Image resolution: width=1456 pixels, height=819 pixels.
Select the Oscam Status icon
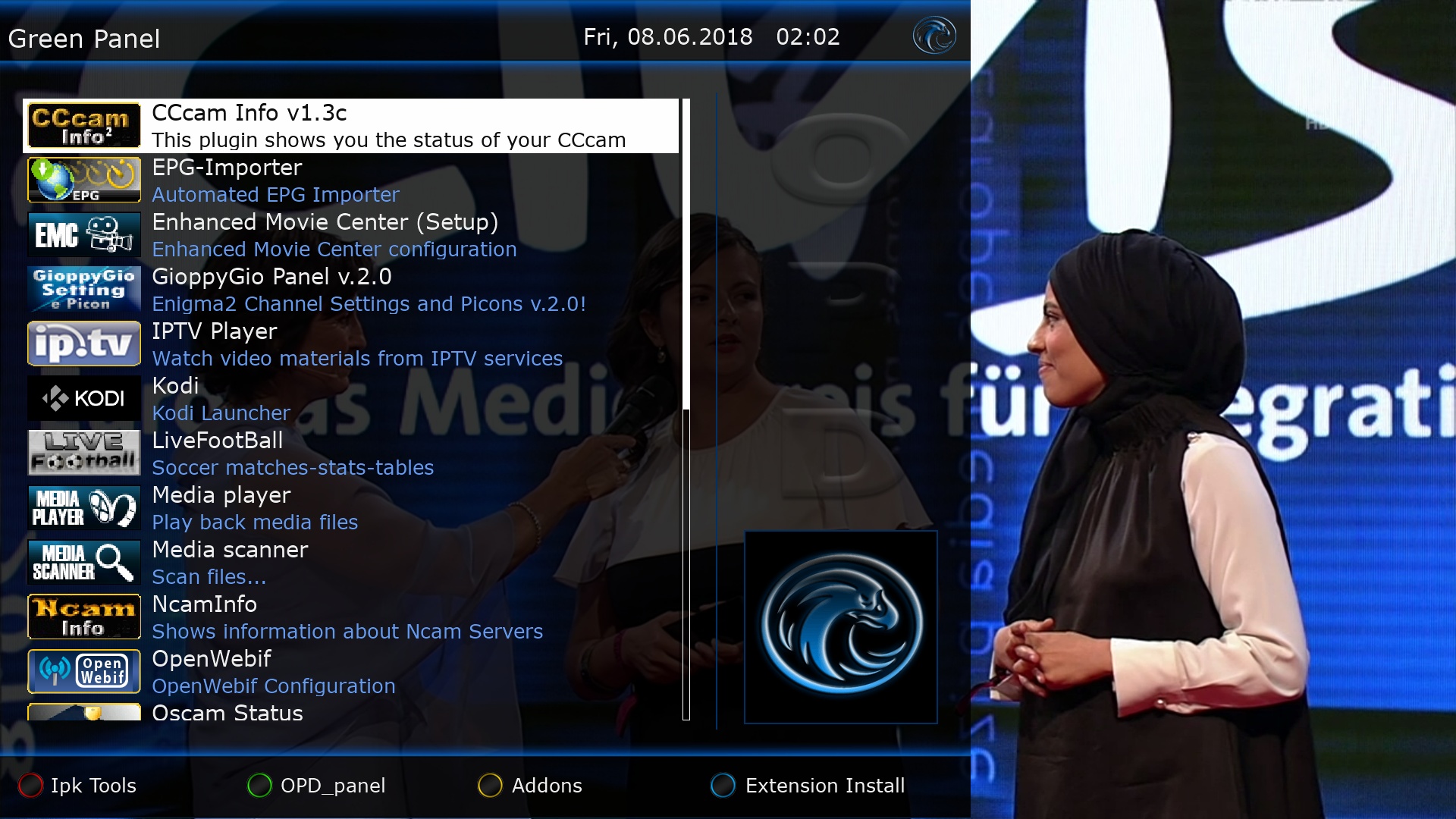[x=84, y=712]
